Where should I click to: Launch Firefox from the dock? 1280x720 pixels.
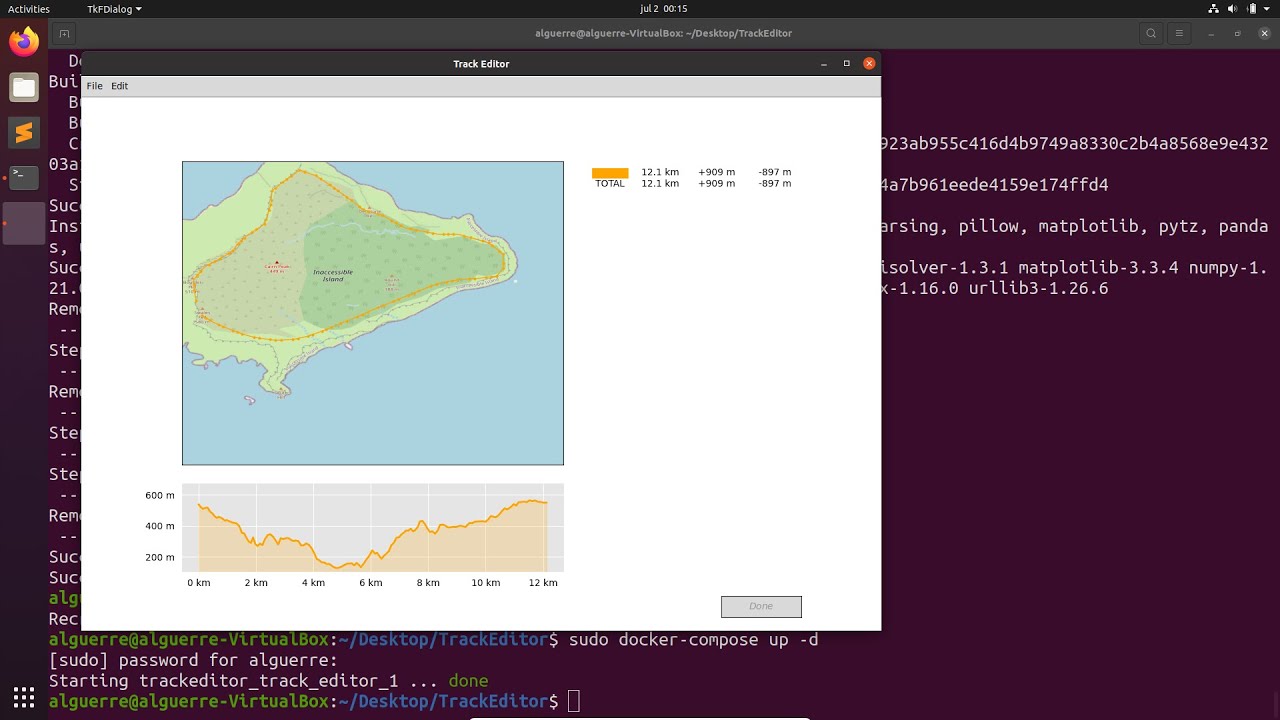[x=24, y=42]
